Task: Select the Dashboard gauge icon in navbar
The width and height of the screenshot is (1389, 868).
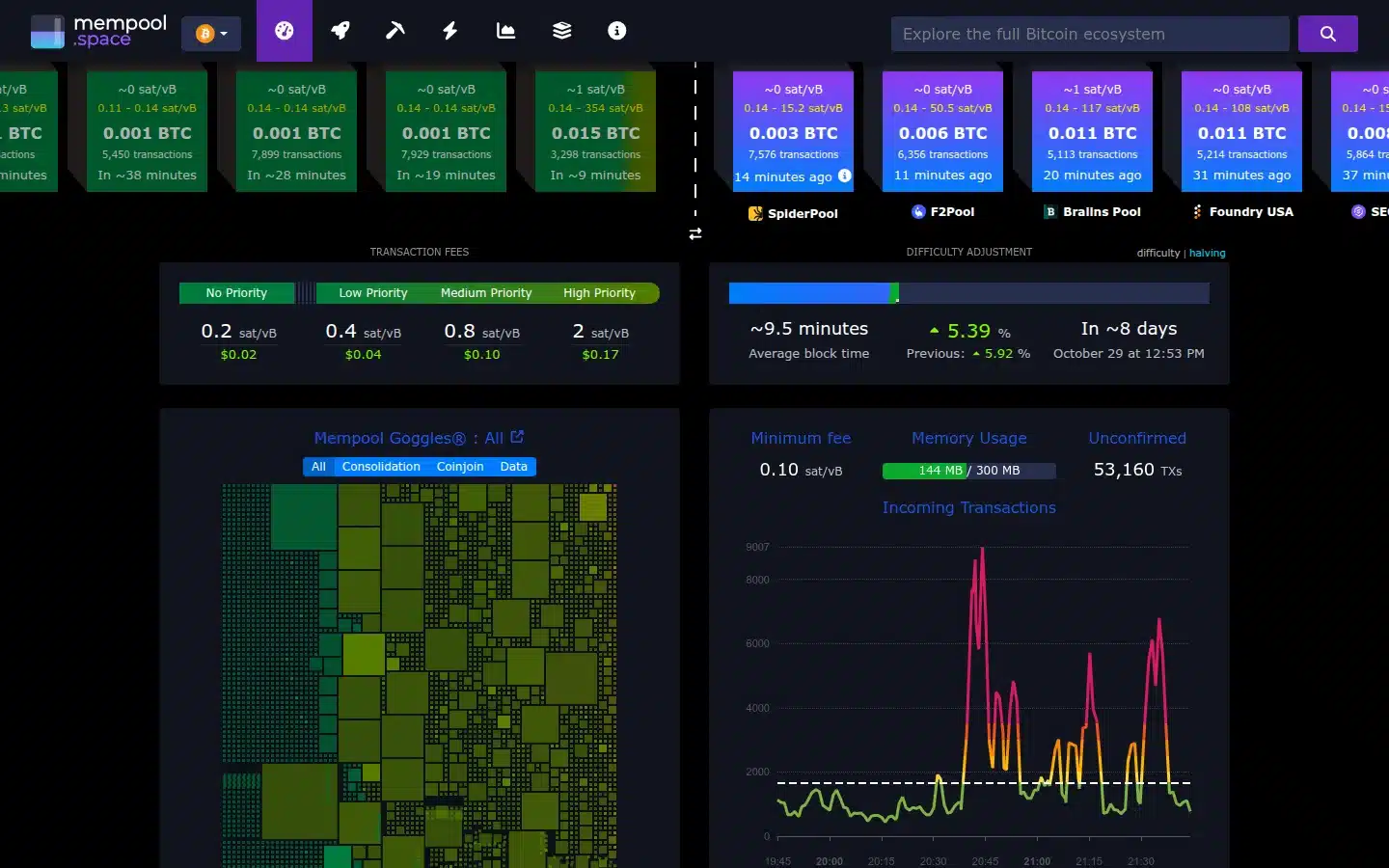Action: (284, 31)
